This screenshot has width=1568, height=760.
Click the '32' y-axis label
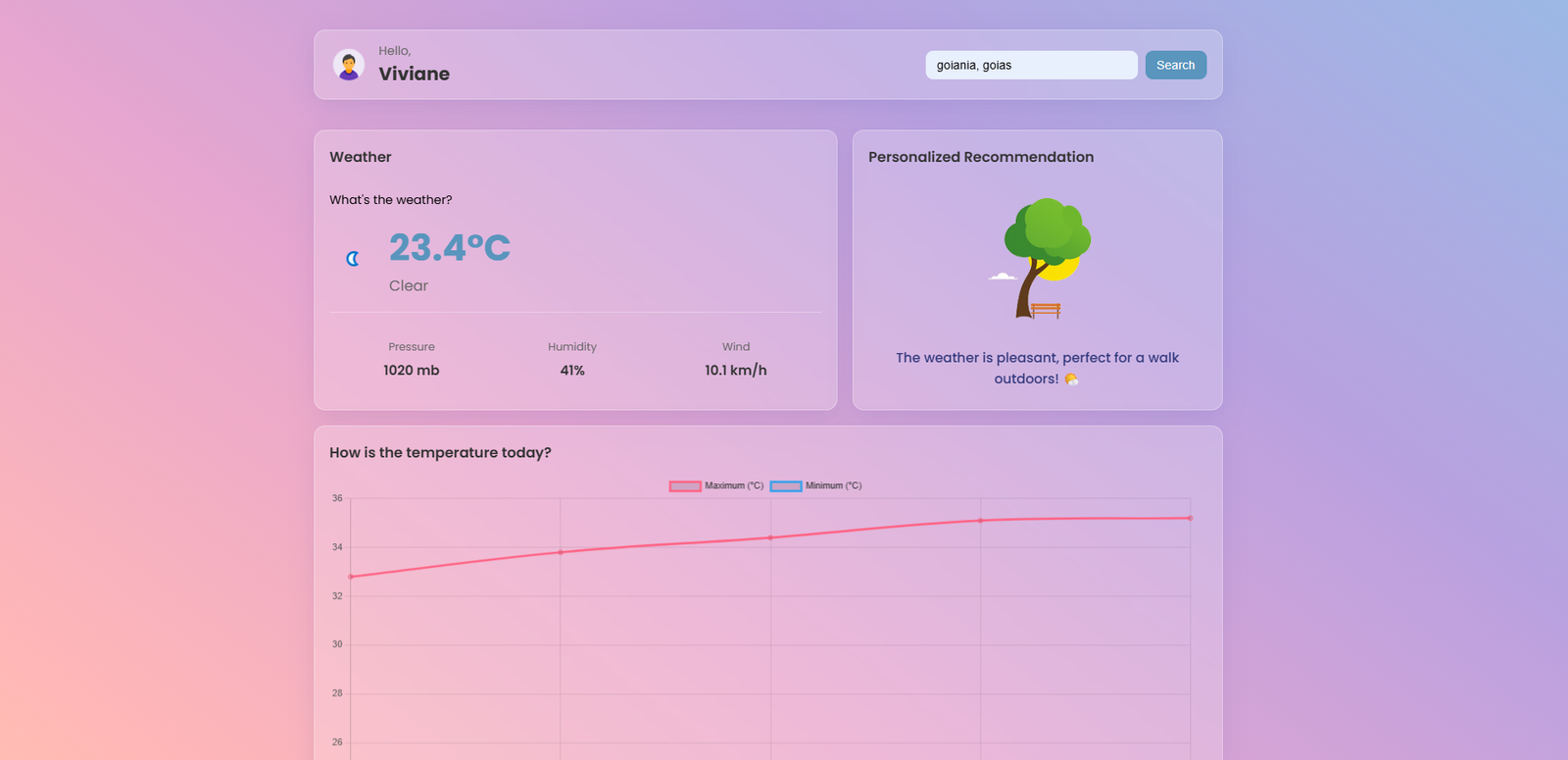coord(337,596)
